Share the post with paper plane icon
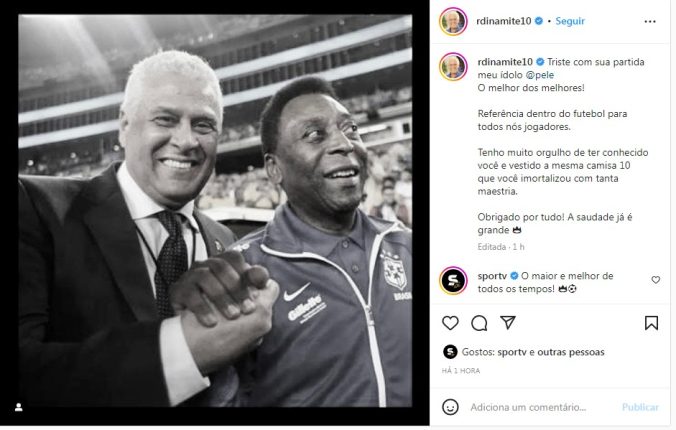This screenshot has height=430, width=676. click(507, 323)
